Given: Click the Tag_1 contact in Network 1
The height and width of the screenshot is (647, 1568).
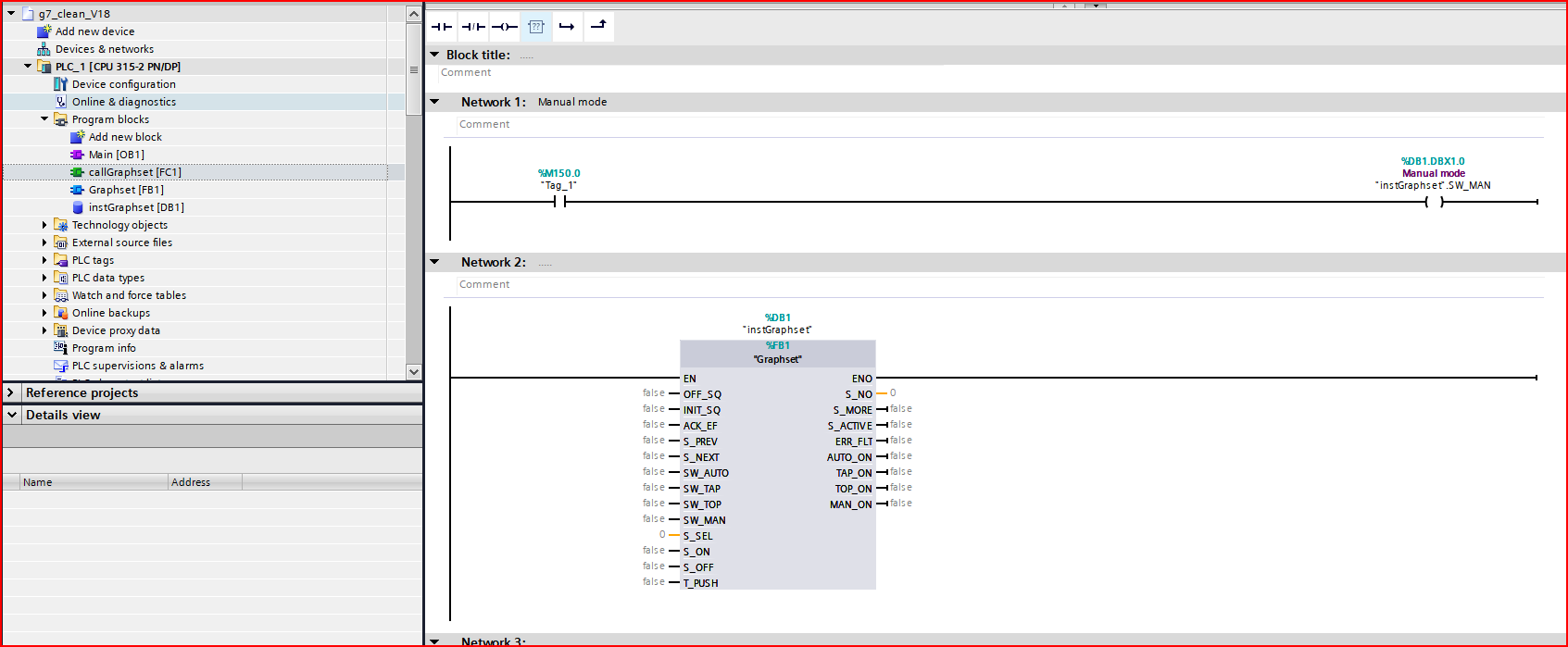Looking at the screenshot, I should 559,202.
